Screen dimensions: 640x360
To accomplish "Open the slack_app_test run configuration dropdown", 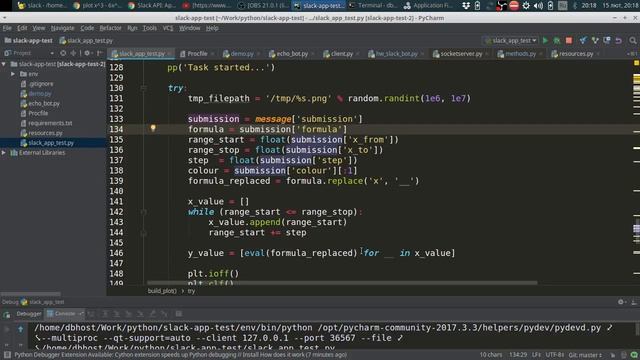I will point(511,40).
